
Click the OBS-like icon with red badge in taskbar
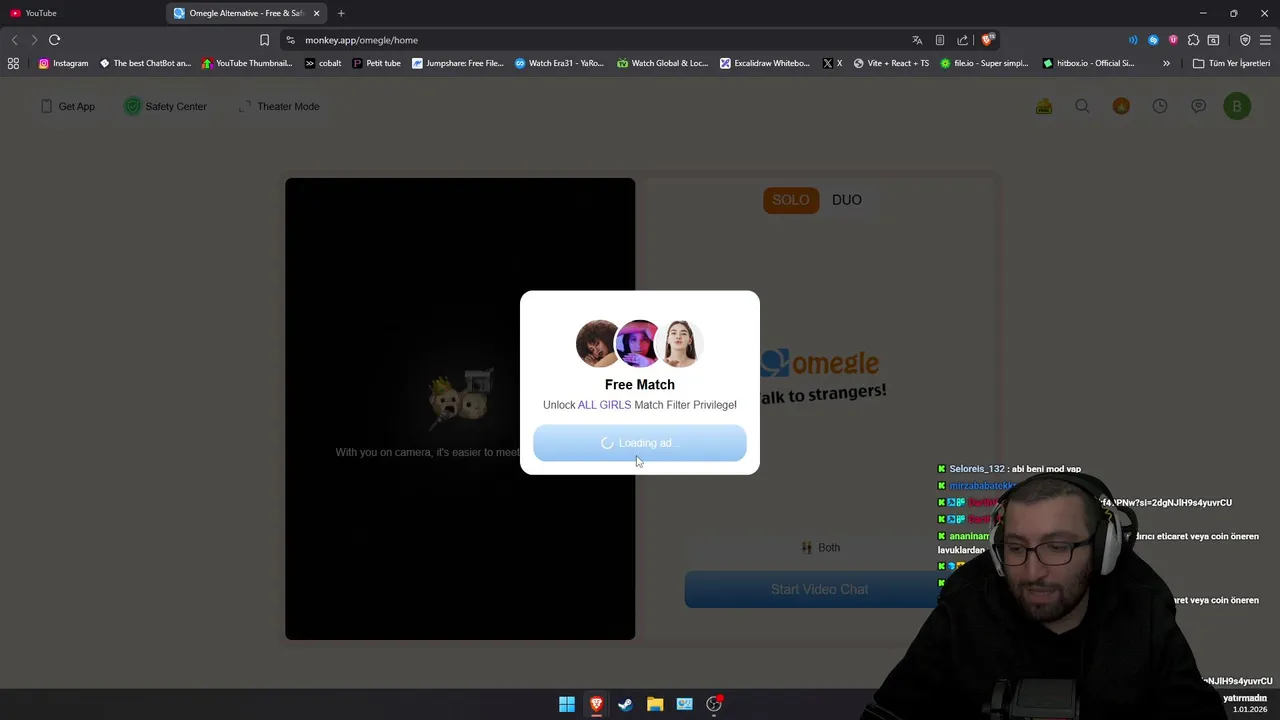[714, 704]
